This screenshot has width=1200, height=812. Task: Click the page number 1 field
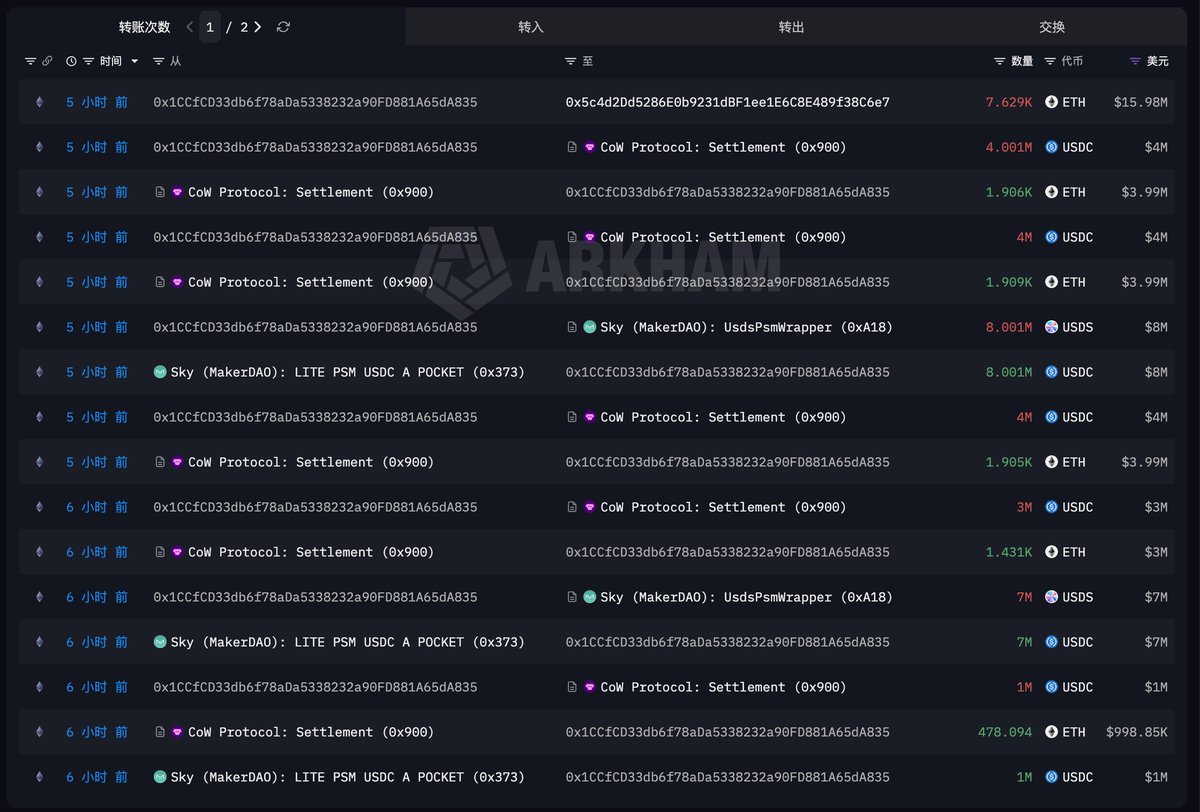[x=210, y=27]
